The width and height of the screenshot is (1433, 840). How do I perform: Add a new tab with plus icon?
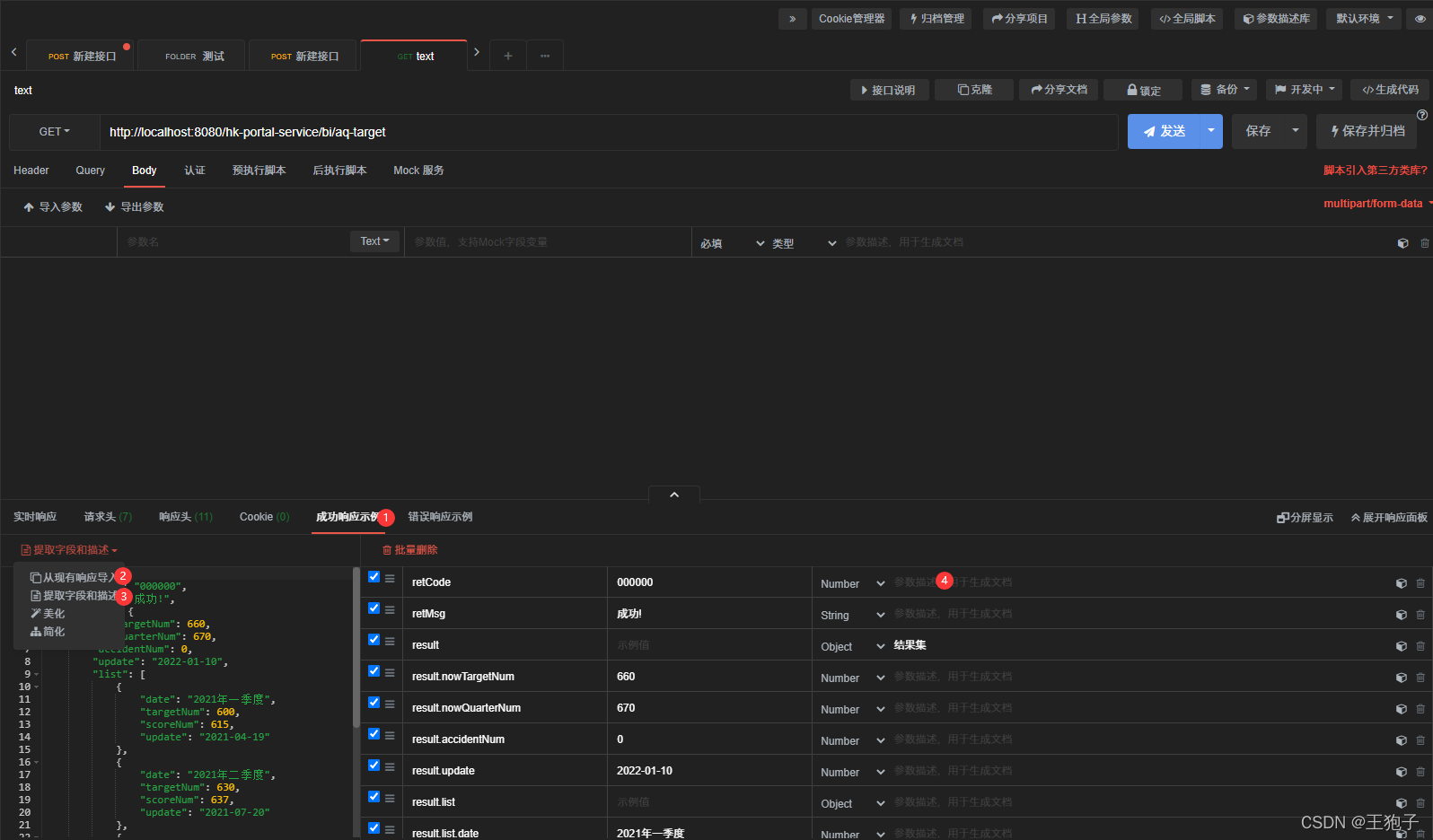click(x=507, y=56)
